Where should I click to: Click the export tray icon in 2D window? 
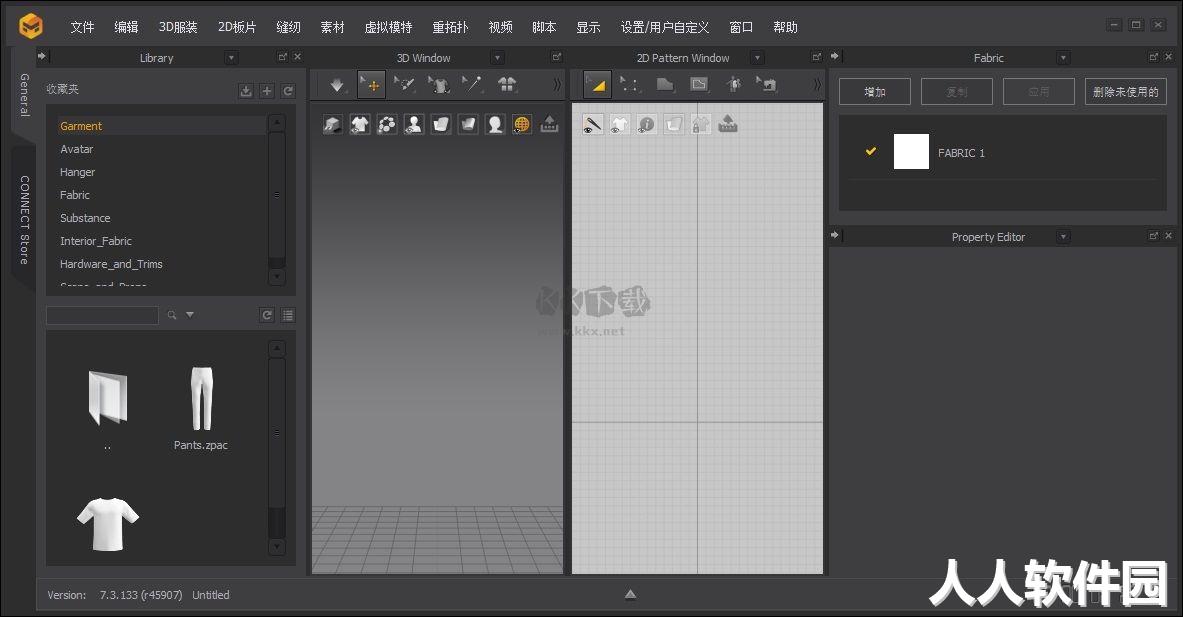click(x=728, y=124)
